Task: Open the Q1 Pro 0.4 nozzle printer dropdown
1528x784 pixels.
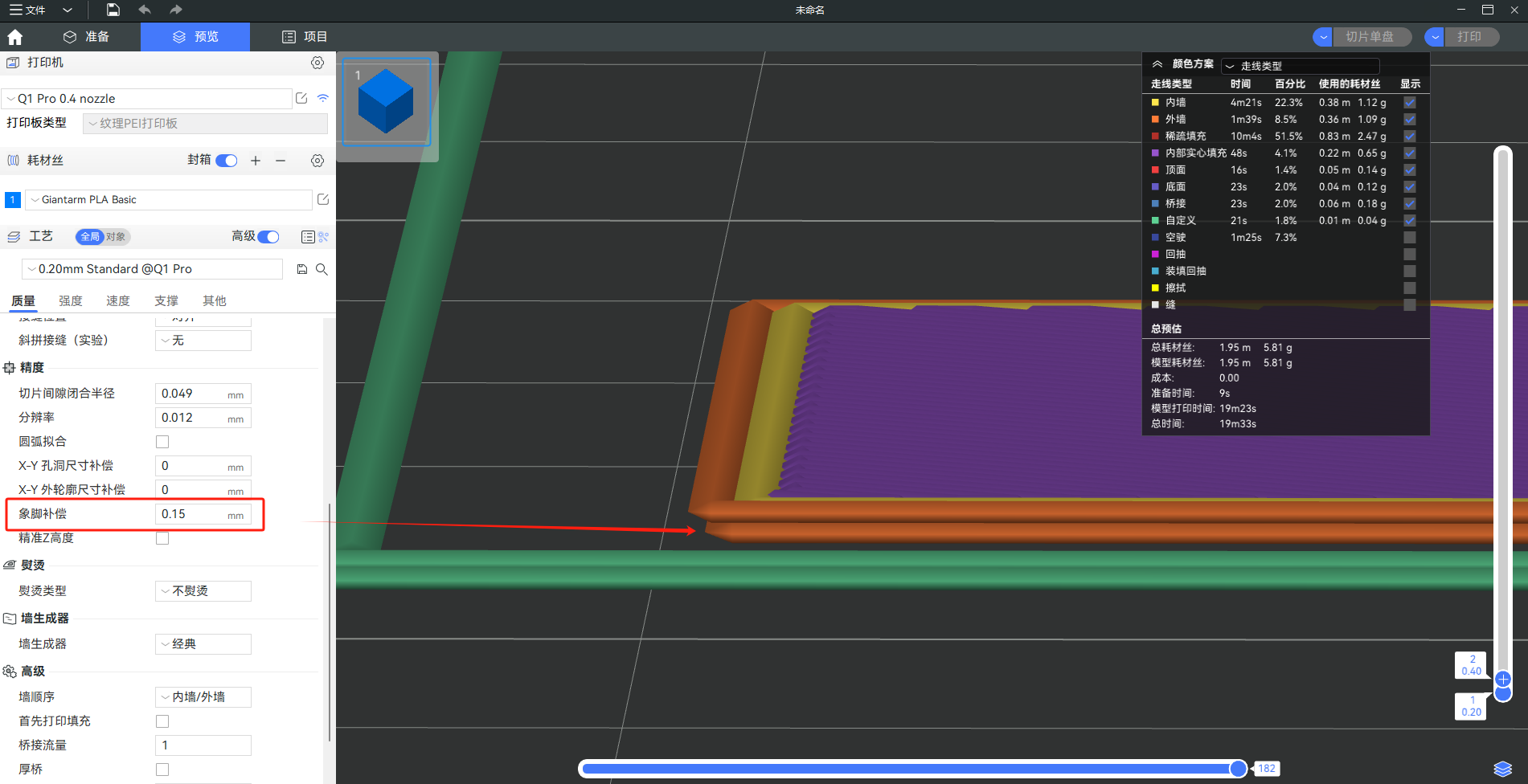Action: point(147,99)
